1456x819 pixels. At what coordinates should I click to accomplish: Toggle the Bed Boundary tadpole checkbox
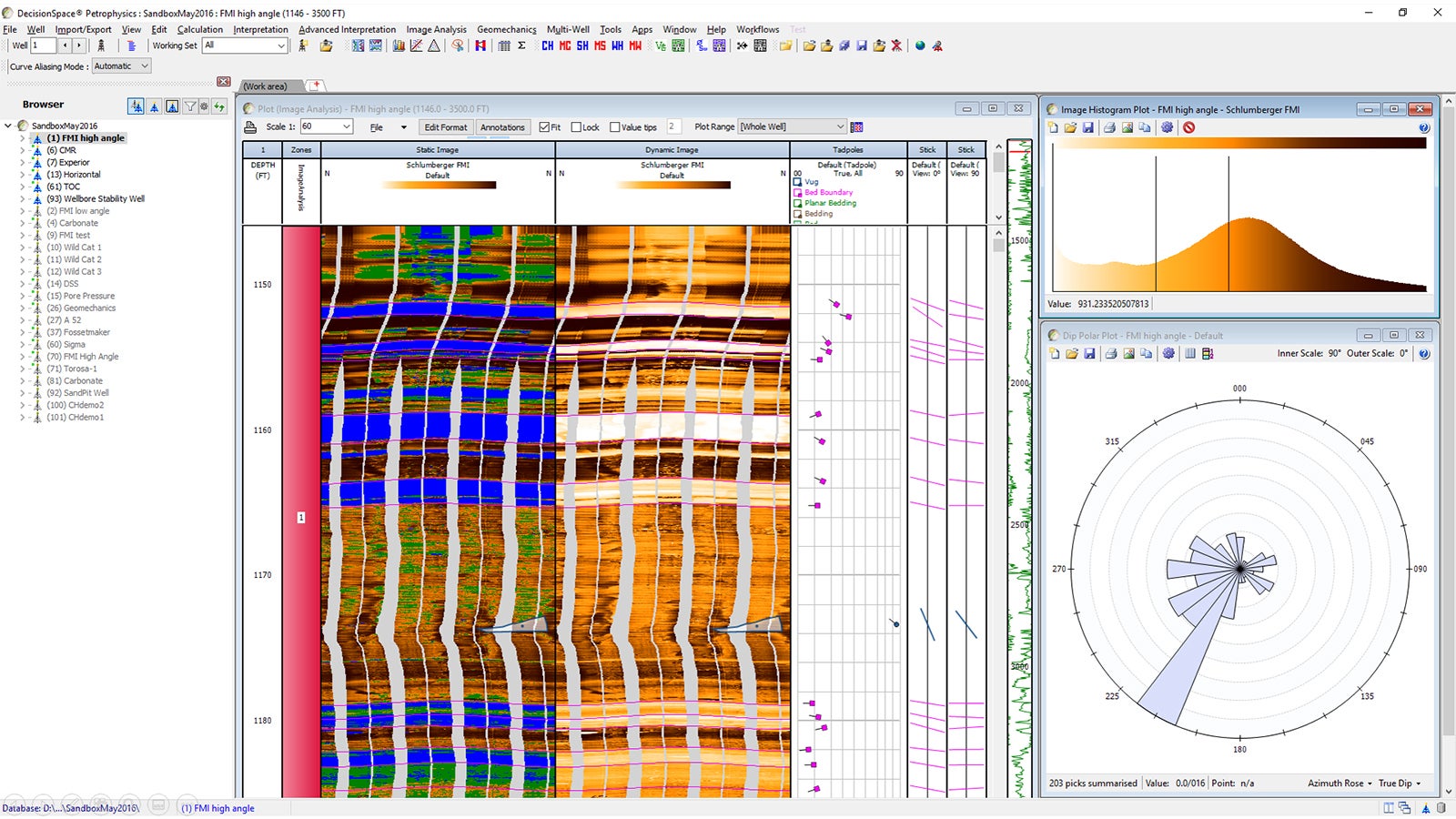(798, 193)
